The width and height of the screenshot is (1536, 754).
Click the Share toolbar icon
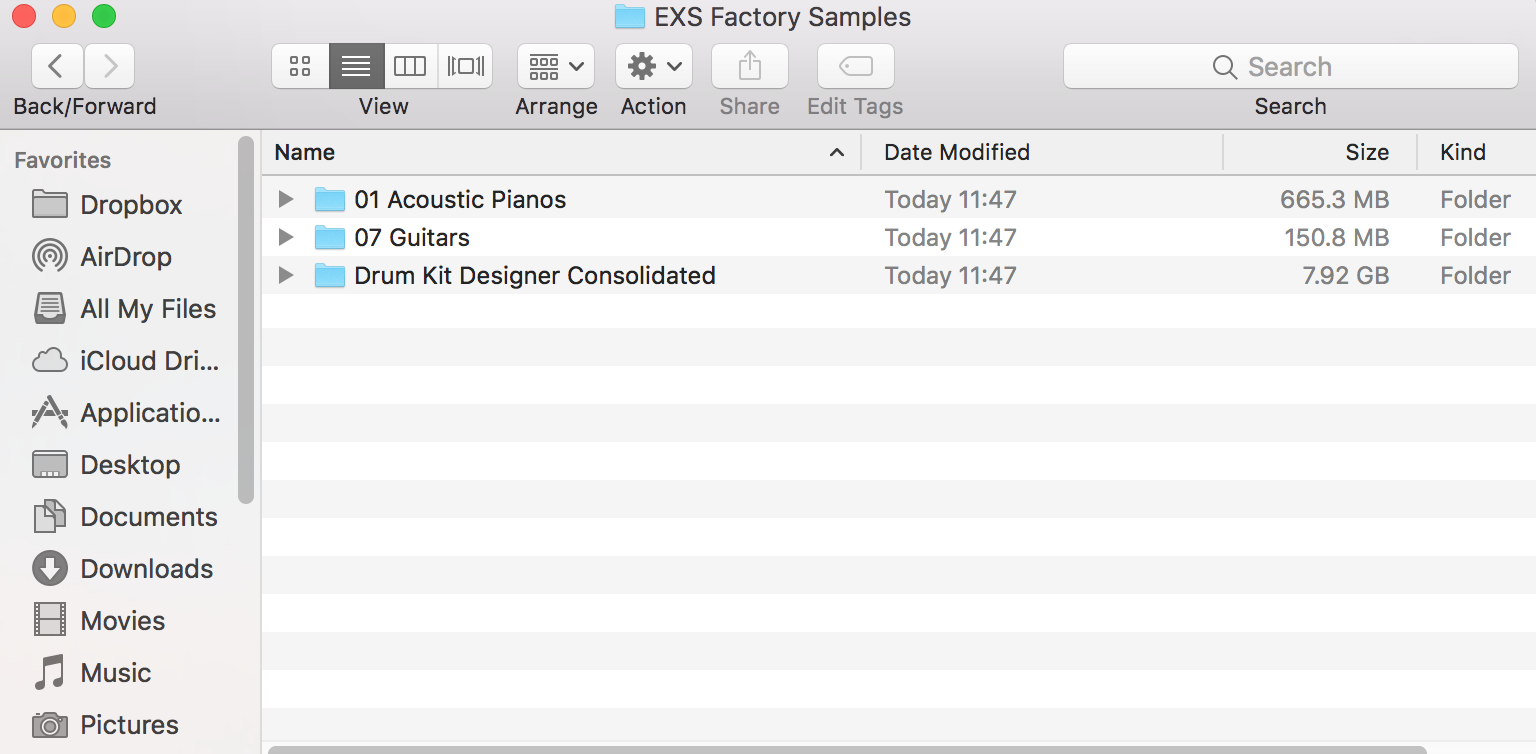pos(749,67)
